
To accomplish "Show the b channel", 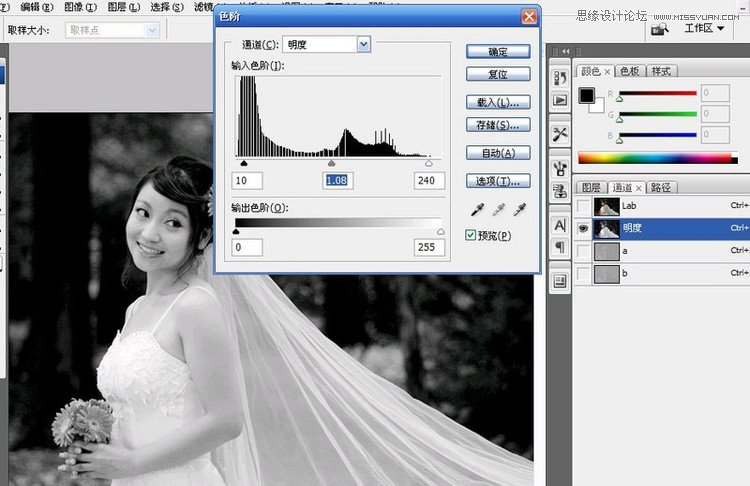I will click(x=583, y=274).
